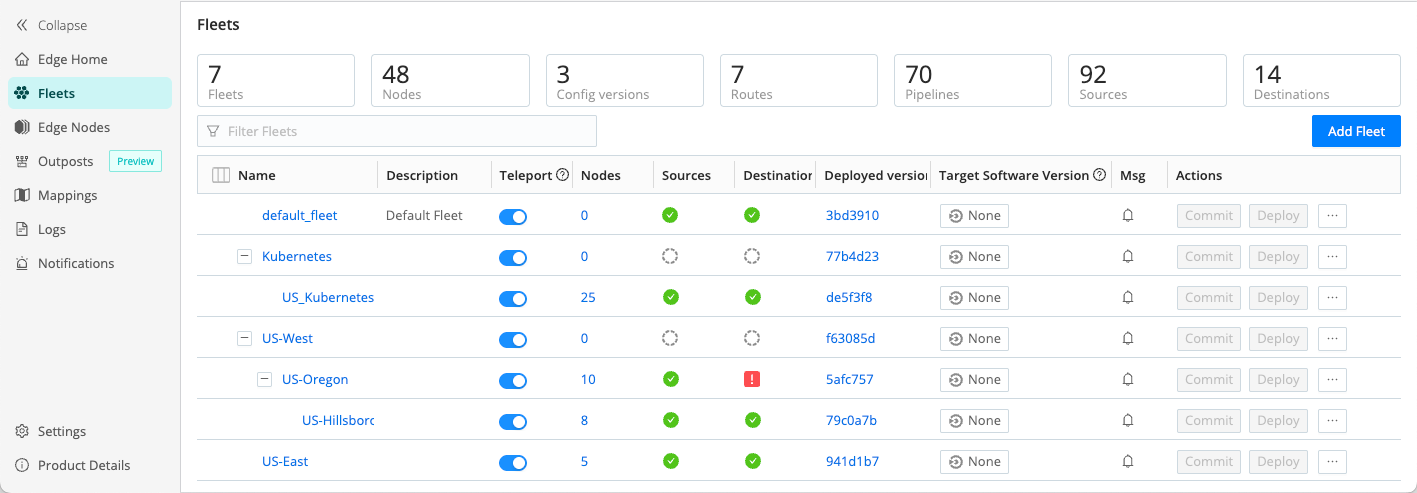Click the column selector icon beside Name

[221, 176]
